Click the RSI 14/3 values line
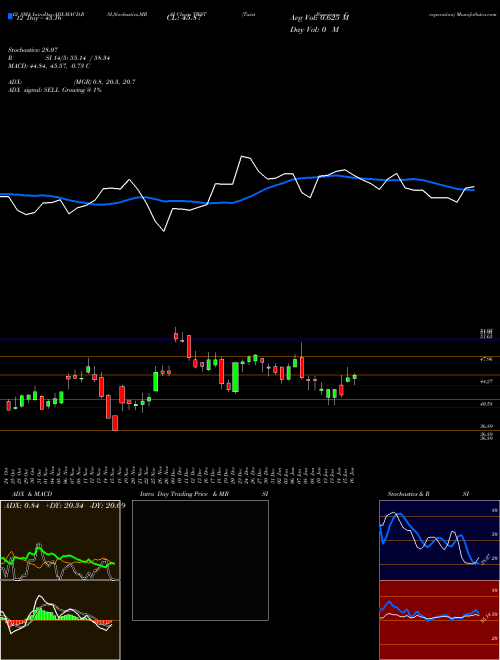The height and width of the screenshot is (660, 500). 59,58
